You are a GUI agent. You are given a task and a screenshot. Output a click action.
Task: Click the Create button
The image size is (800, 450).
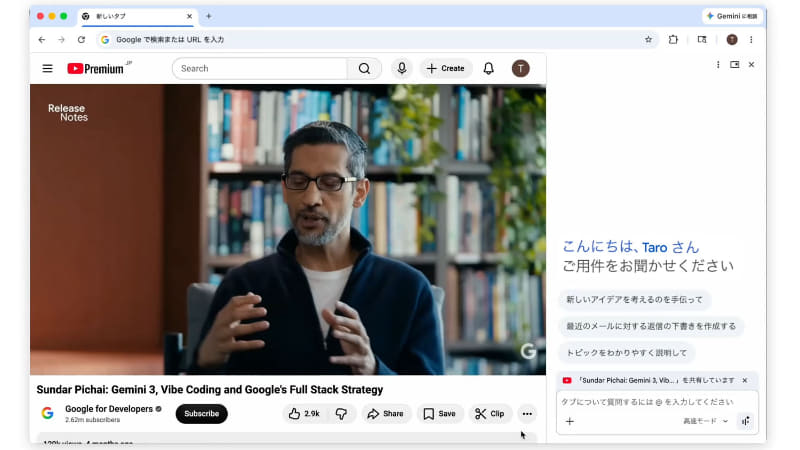[x=446, y=68]
